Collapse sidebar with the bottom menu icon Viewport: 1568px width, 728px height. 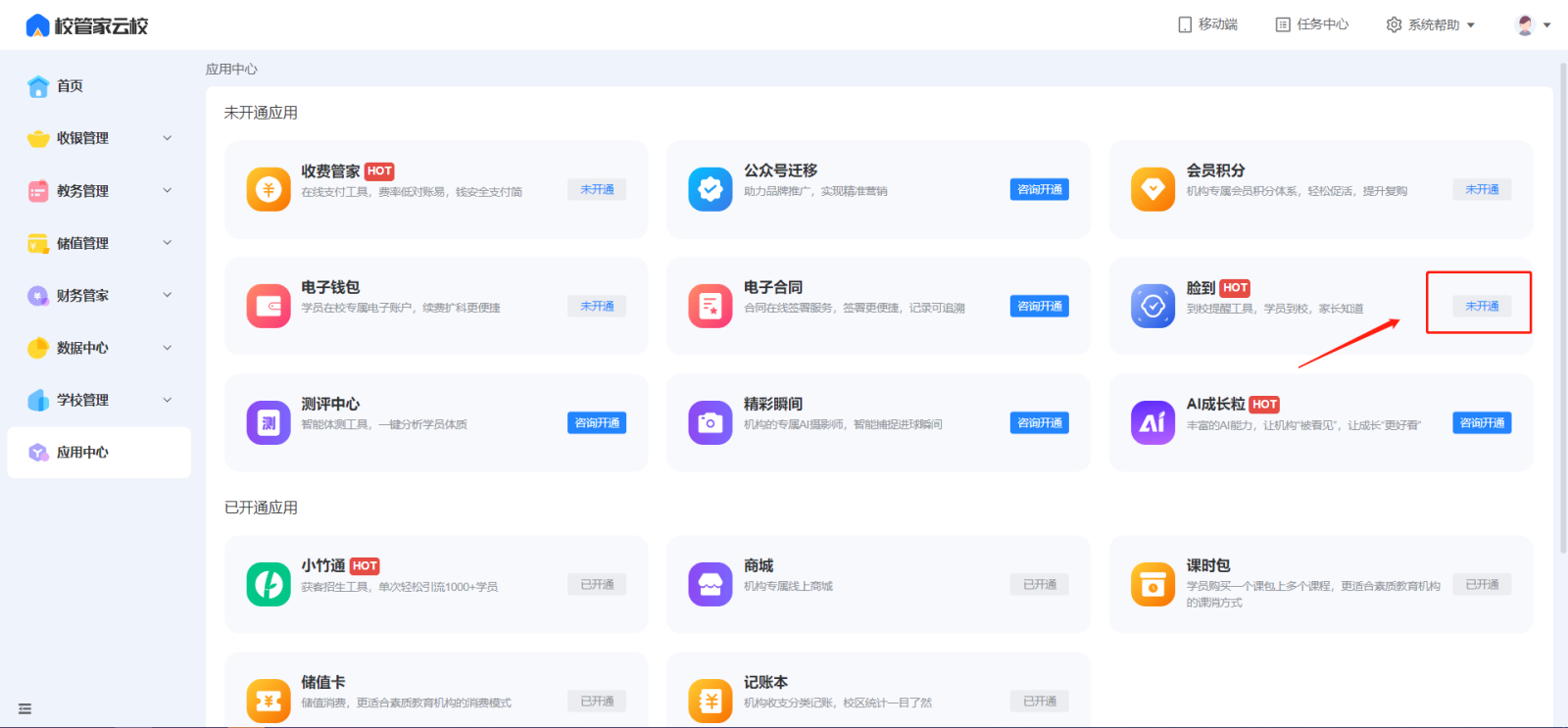(x=25, y=708)
